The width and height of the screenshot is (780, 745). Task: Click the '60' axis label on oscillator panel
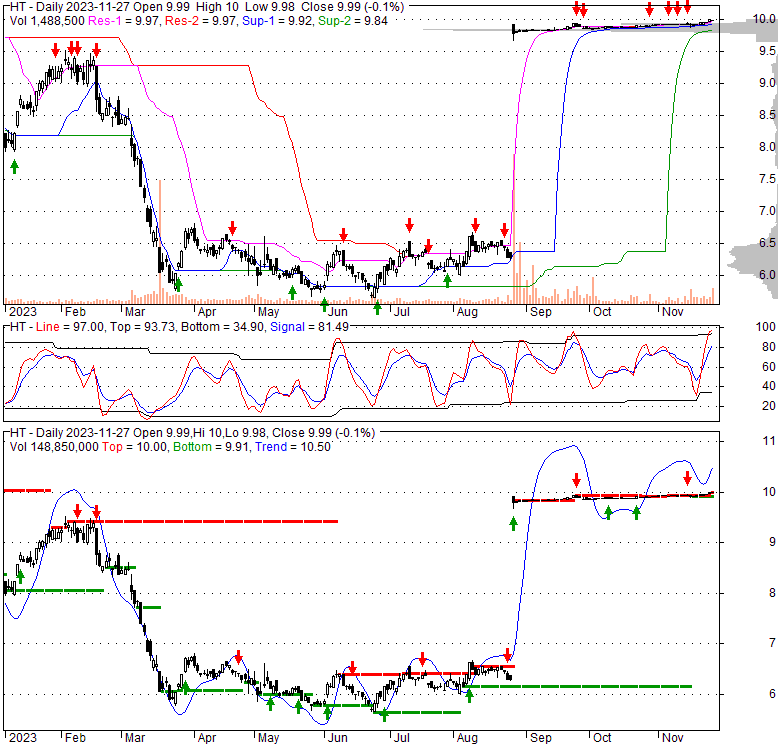(769, 367)
